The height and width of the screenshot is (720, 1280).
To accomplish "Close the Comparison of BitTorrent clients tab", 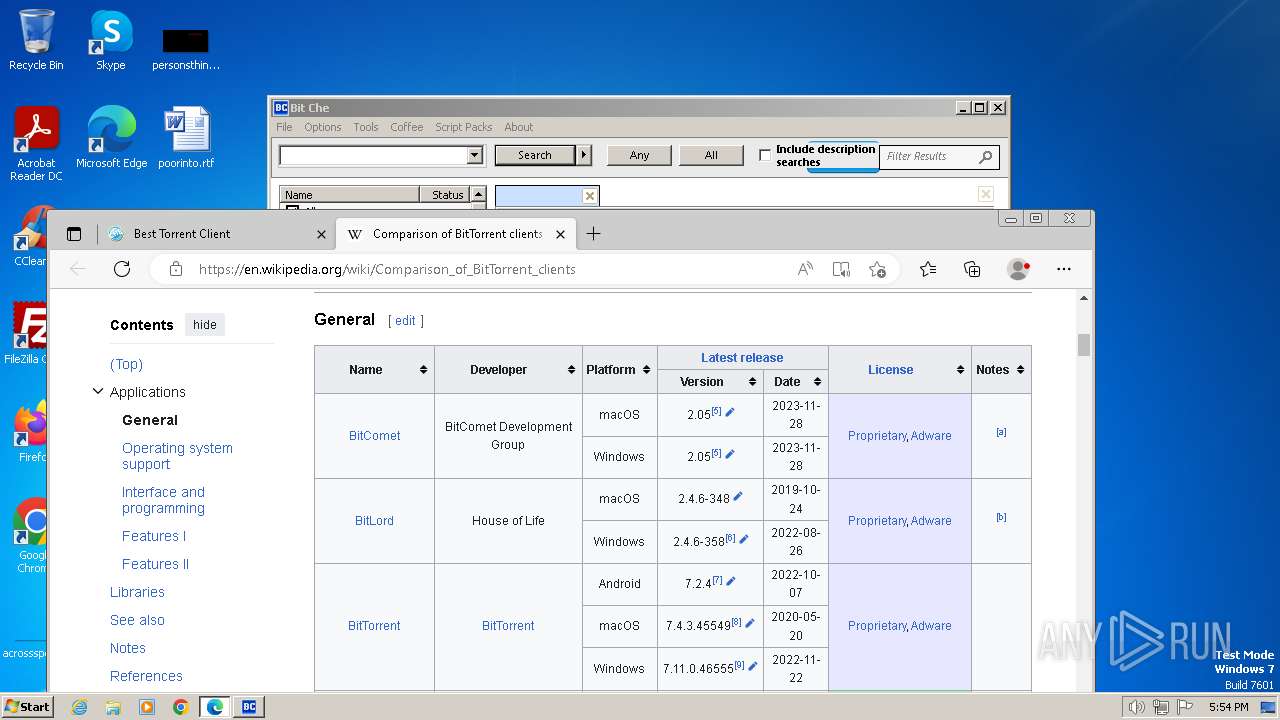I will coord(560,234).
